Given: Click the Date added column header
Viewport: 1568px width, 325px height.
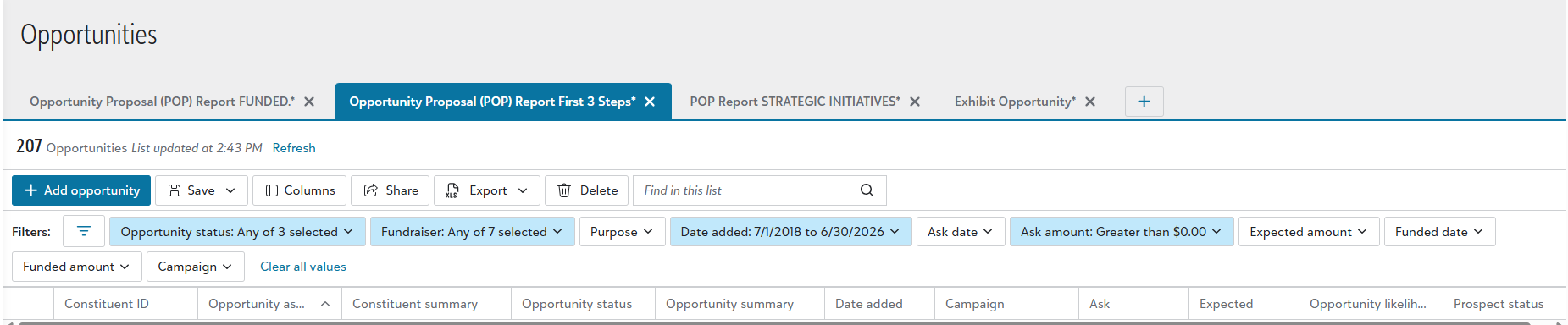Looking at the screenshot, I should tap(879, 304).
